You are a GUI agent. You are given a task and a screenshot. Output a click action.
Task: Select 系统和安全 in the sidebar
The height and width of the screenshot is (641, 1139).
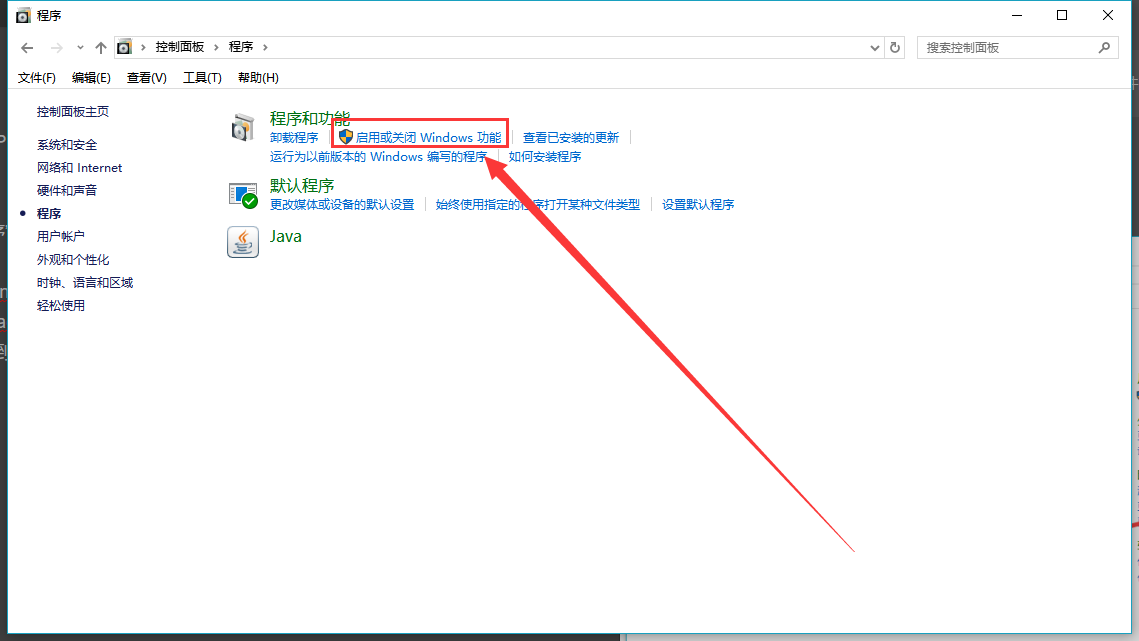coord(67,145)
